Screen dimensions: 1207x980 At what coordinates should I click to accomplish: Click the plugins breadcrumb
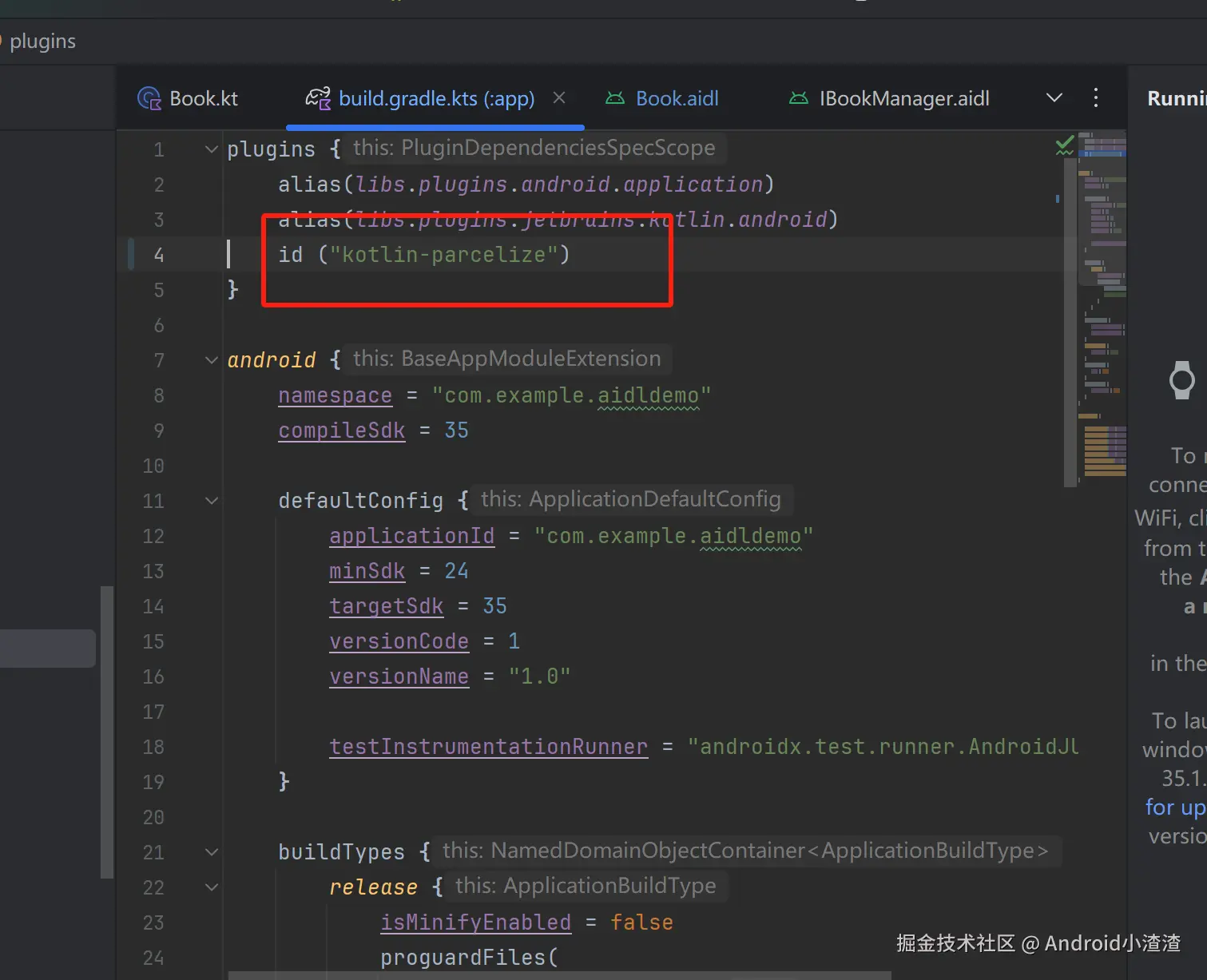point(42,41)
